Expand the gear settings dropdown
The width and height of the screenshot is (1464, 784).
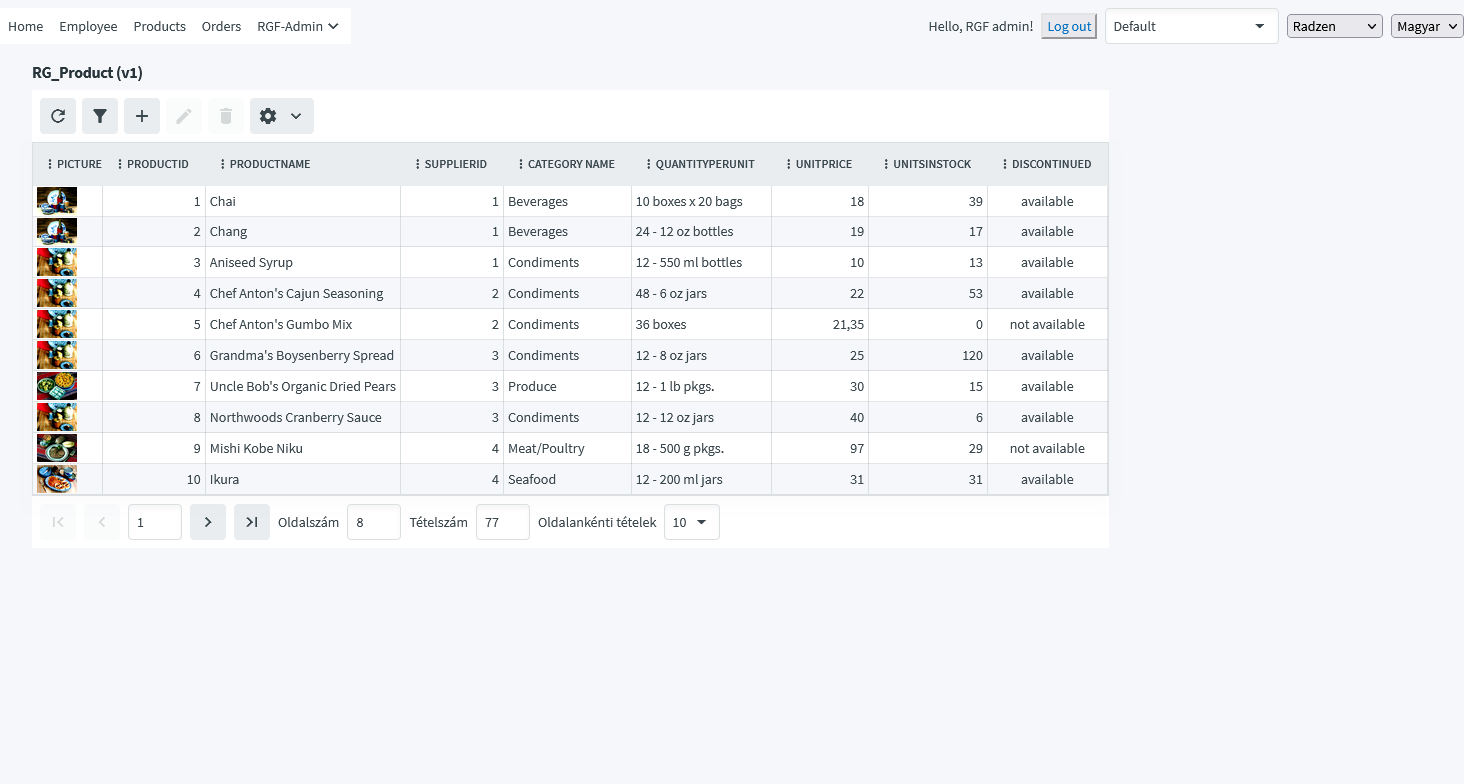coord(281,116)
